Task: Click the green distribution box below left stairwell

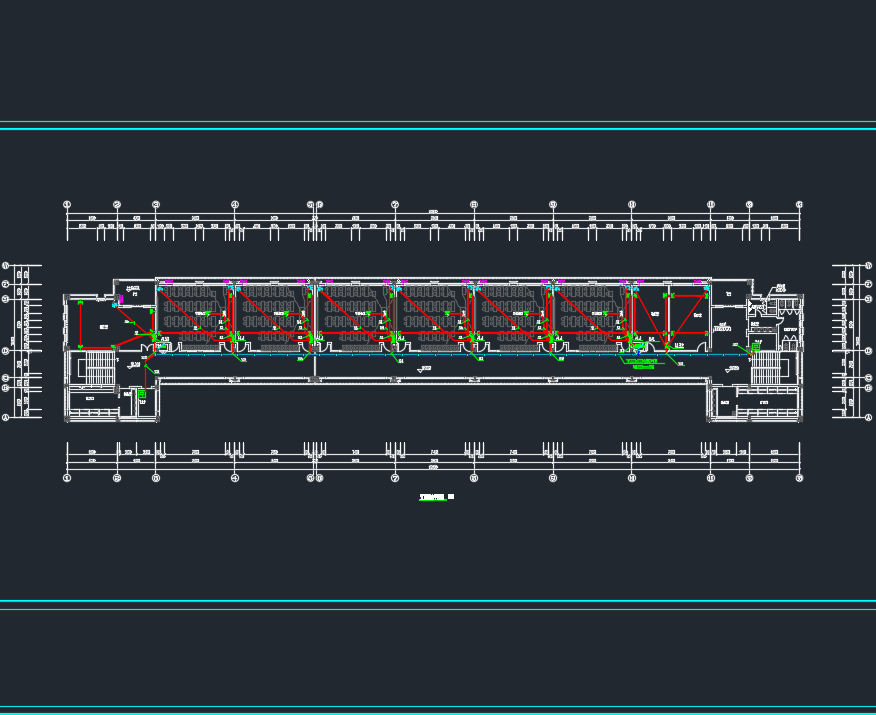Action: coord(141,394)
